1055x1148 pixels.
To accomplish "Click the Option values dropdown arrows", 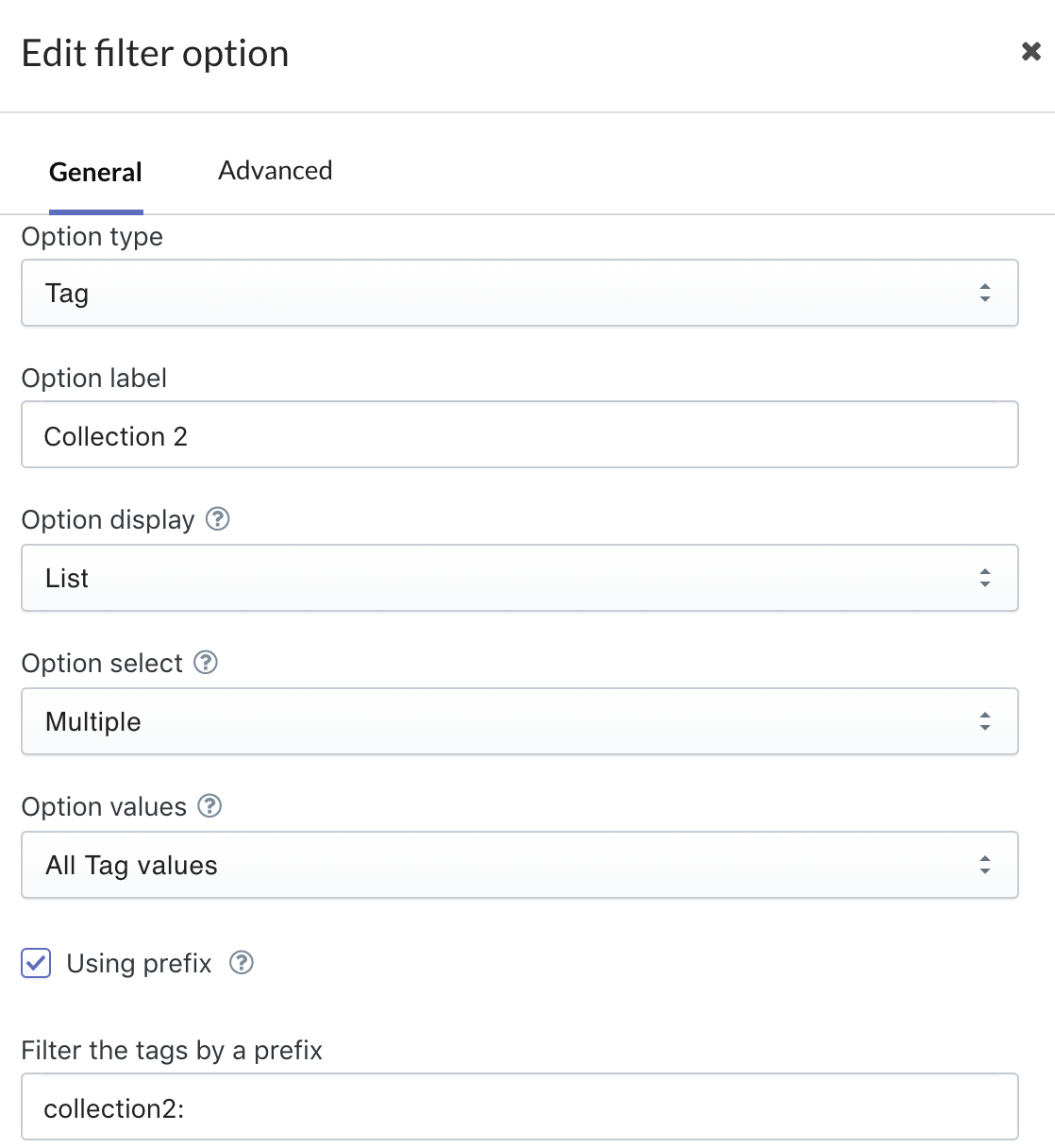I will [984, 865].
